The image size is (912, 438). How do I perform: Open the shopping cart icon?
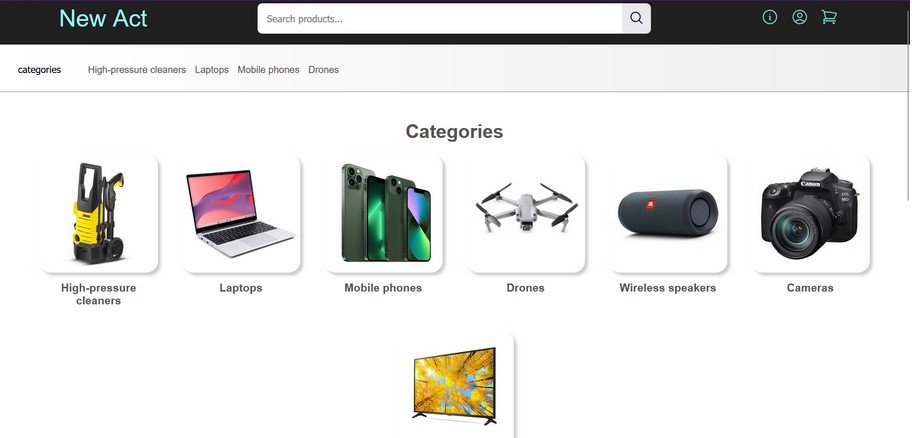tap(829, 17)
